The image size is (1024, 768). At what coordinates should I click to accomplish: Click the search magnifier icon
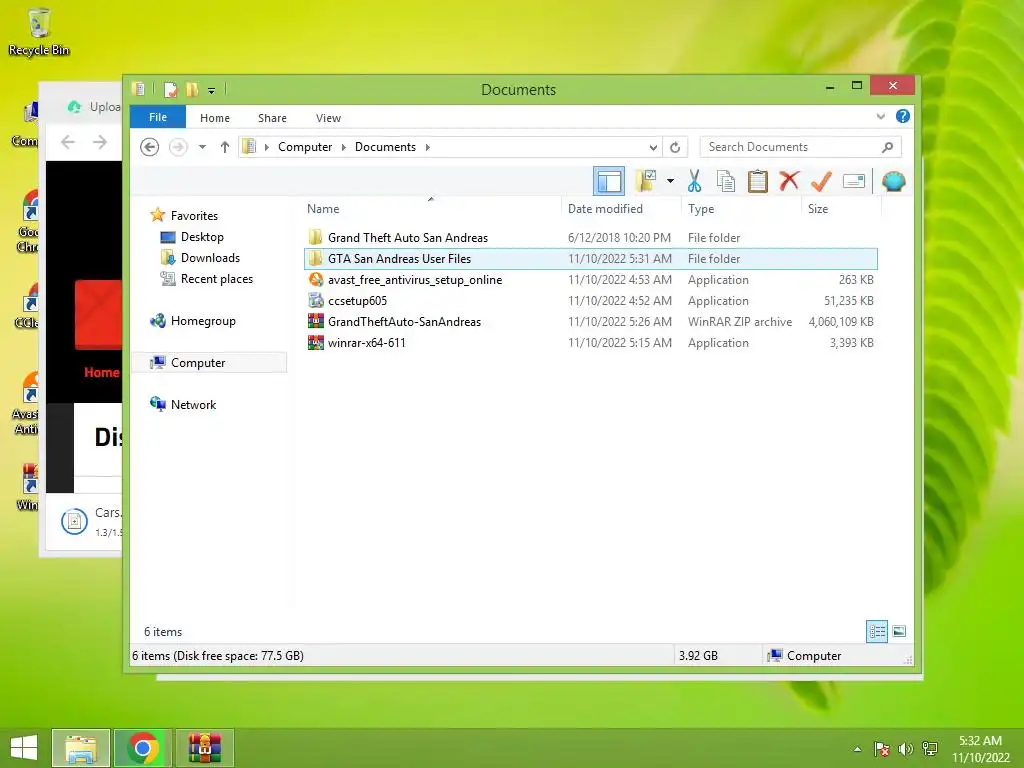click(887, 147)
